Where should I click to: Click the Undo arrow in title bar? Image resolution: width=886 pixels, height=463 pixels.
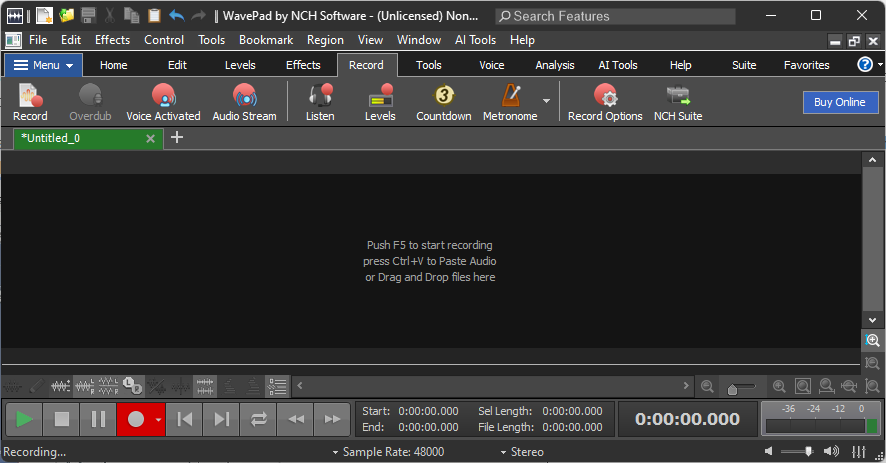[176, 15]
